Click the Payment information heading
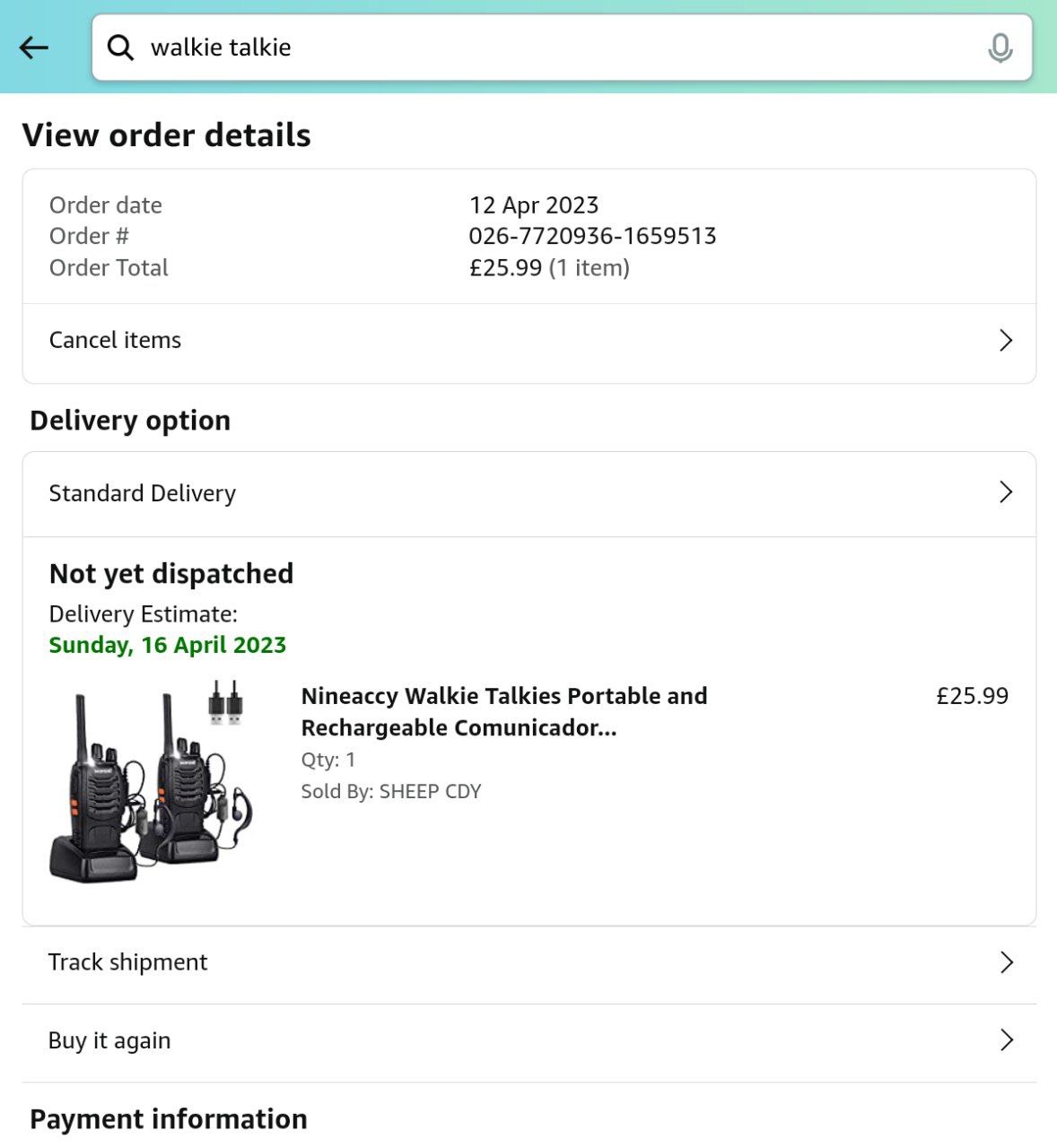The image size is (1057, 1148). click(x=169, y=1118)
